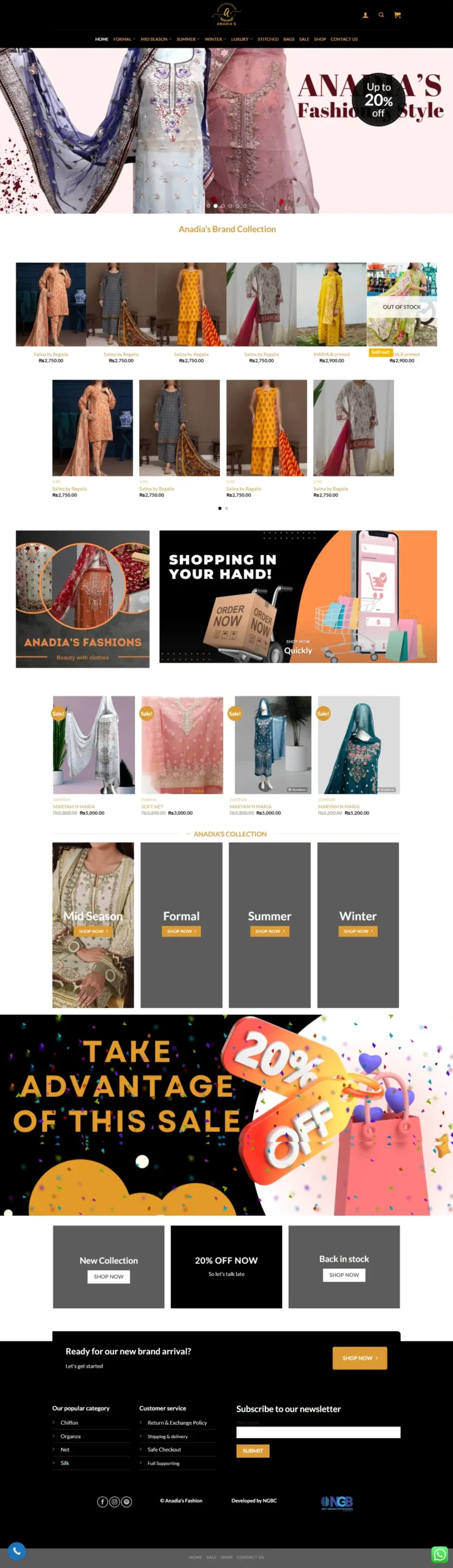453x1568 pixels.
Task: Expand the LUXURY menu dropdown
Action: 242,39
